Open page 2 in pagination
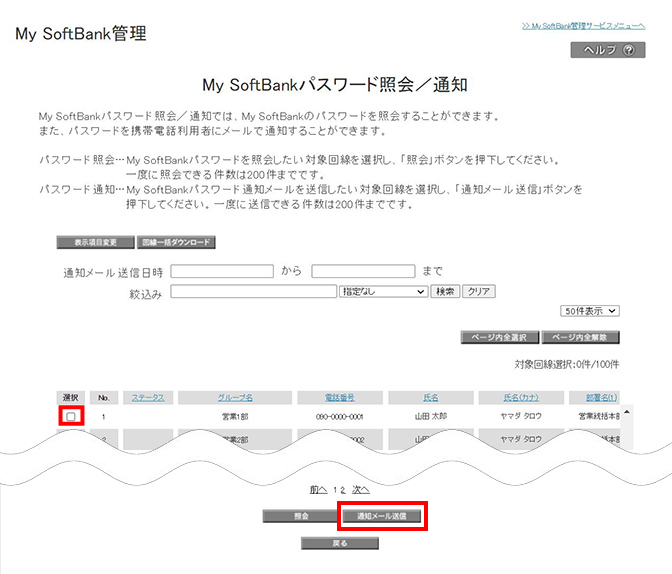Screen dimensions: 672x574 pyautogui.click(x=342, y=490)
